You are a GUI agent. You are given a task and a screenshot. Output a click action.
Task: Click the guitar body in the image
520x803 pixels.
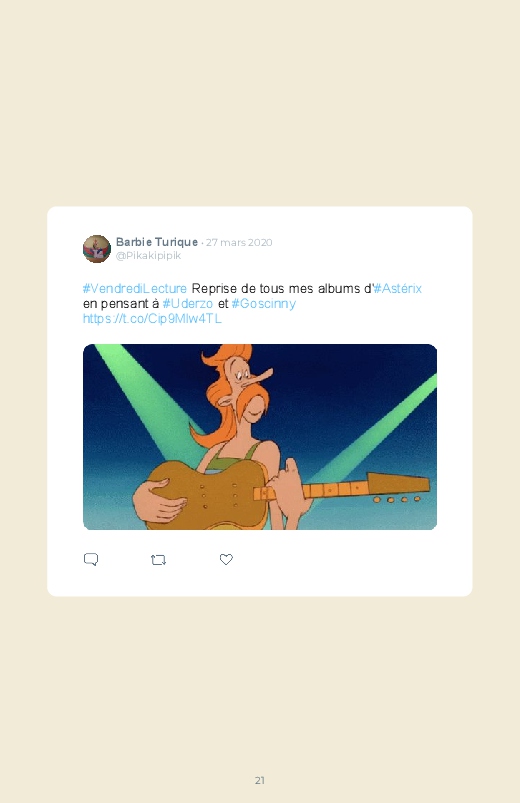(207, 494)
